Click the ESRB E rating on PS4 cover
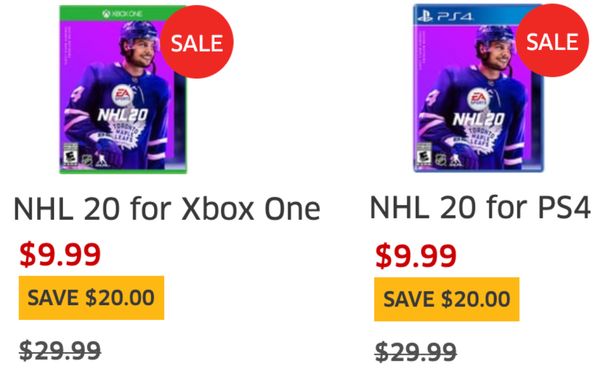This screenshot has height=368, width=600. coord(424,154)
